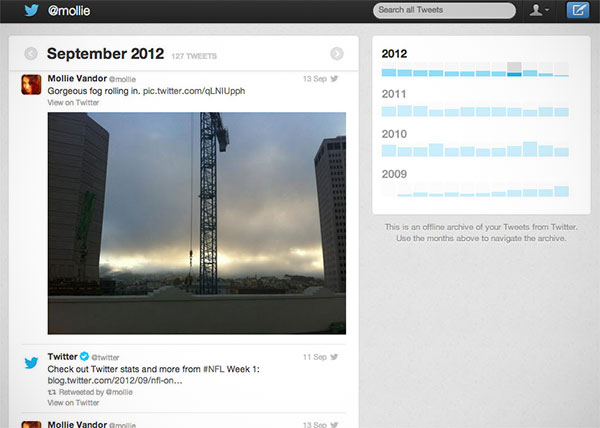Image resolution: width=600 pixels, height=428 pixels.
Task: Open the user account dropdown menu
Action: pyautogui.click(x=539, y=10)
